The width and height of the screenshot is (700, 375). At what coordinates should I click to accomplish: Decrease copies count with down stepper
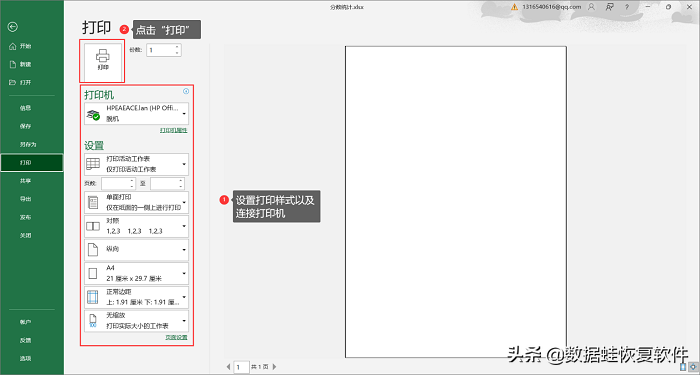(177, 53)
